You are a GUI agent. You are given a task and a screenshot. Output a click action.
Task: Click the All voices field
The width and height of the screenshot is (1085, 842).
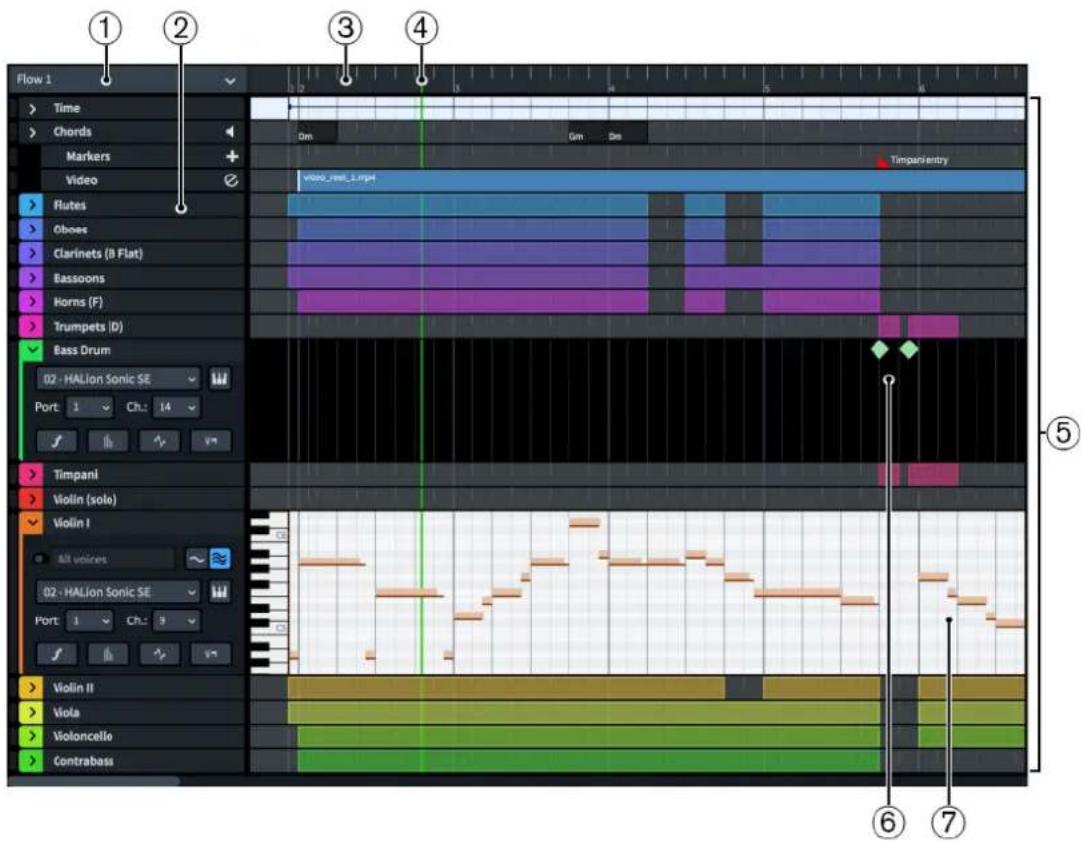click(x=111, y=559)
